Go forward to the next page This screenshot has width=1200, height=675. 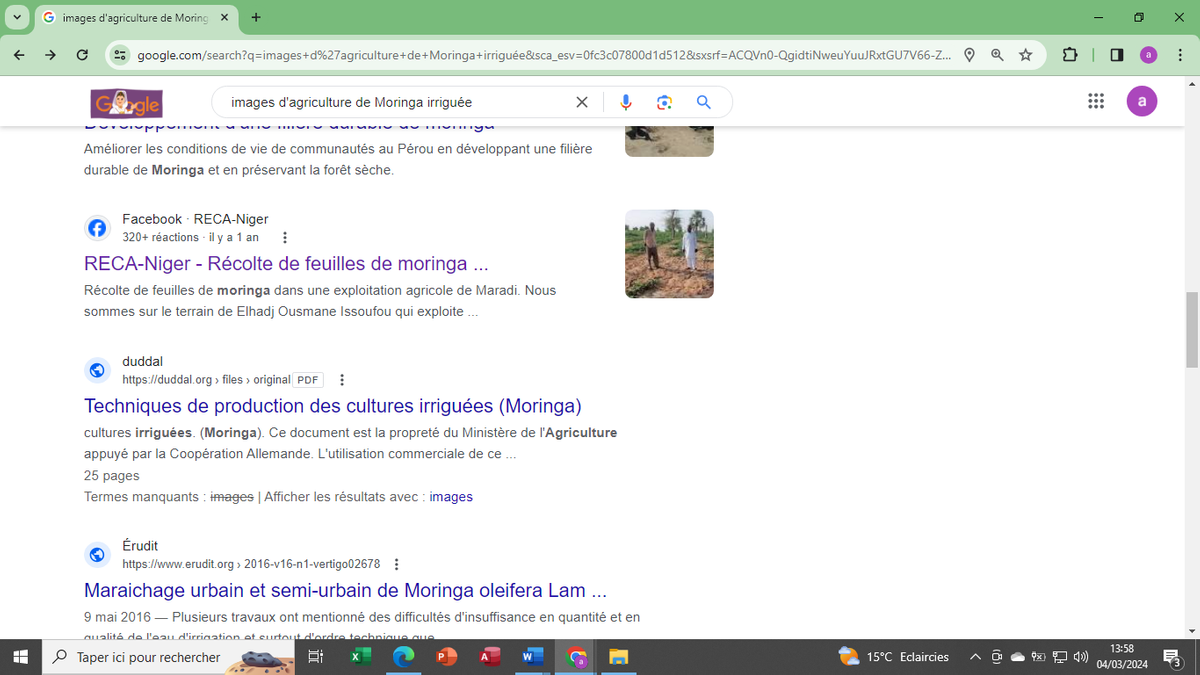click(x=51, y=55)
